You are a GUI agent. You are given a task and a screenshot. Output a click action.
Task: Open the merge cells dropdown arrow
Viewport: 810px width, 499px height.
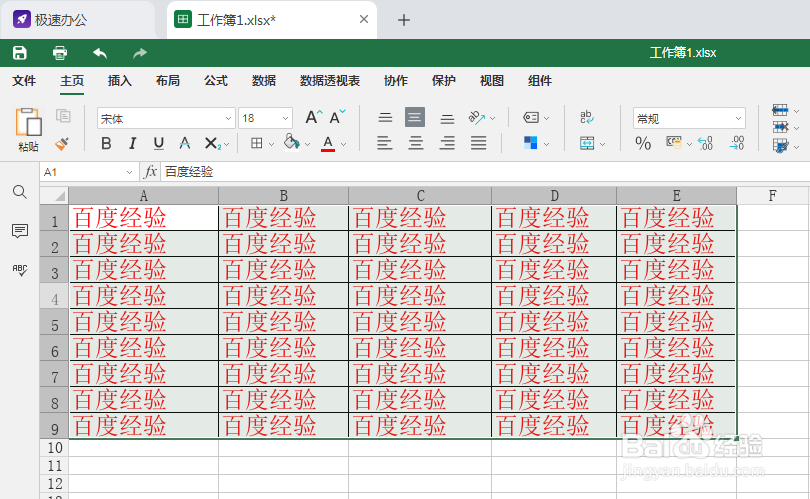pyautogui.click(x=602, y=144)
